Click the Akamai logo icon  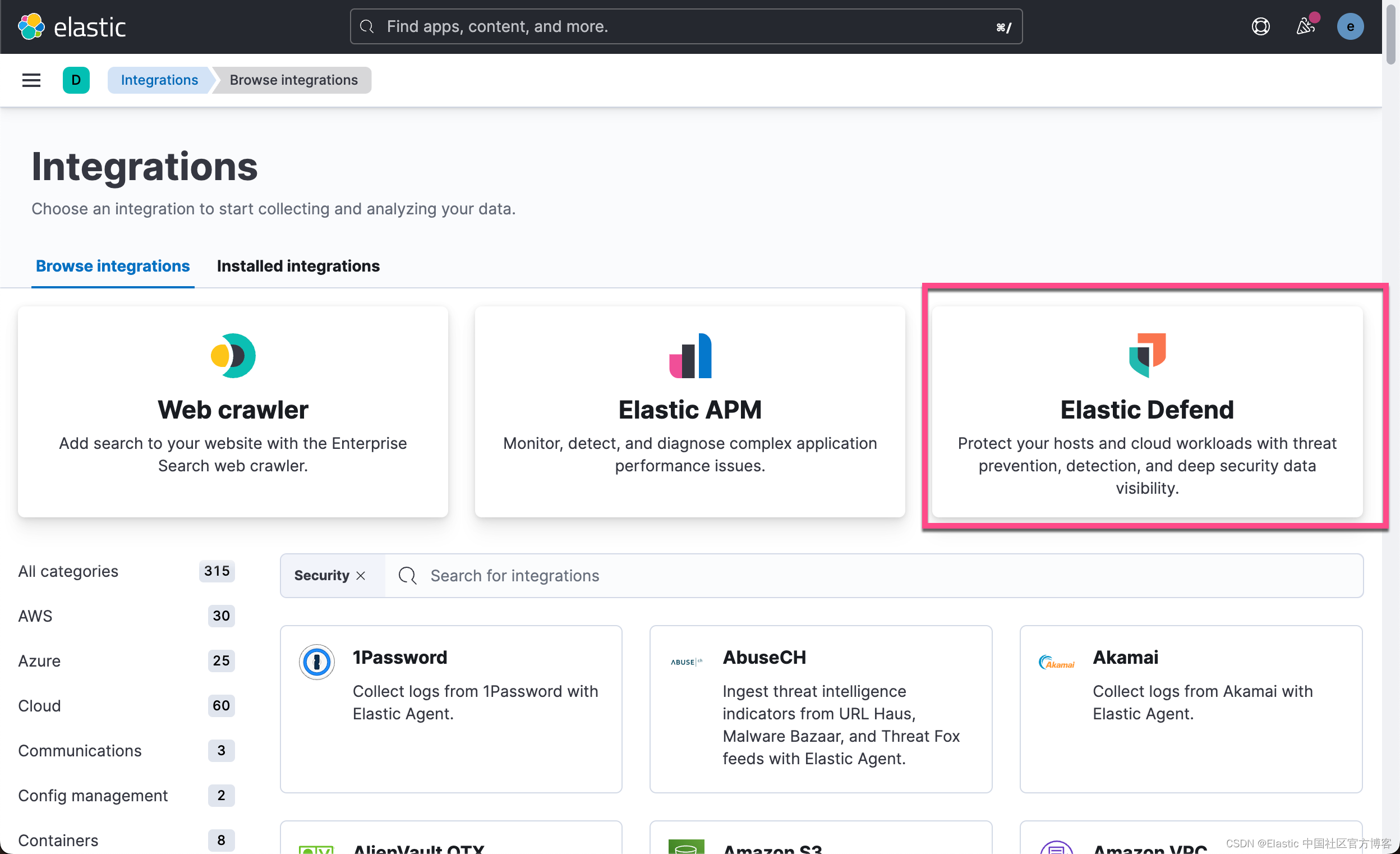tap(1057, 663)
